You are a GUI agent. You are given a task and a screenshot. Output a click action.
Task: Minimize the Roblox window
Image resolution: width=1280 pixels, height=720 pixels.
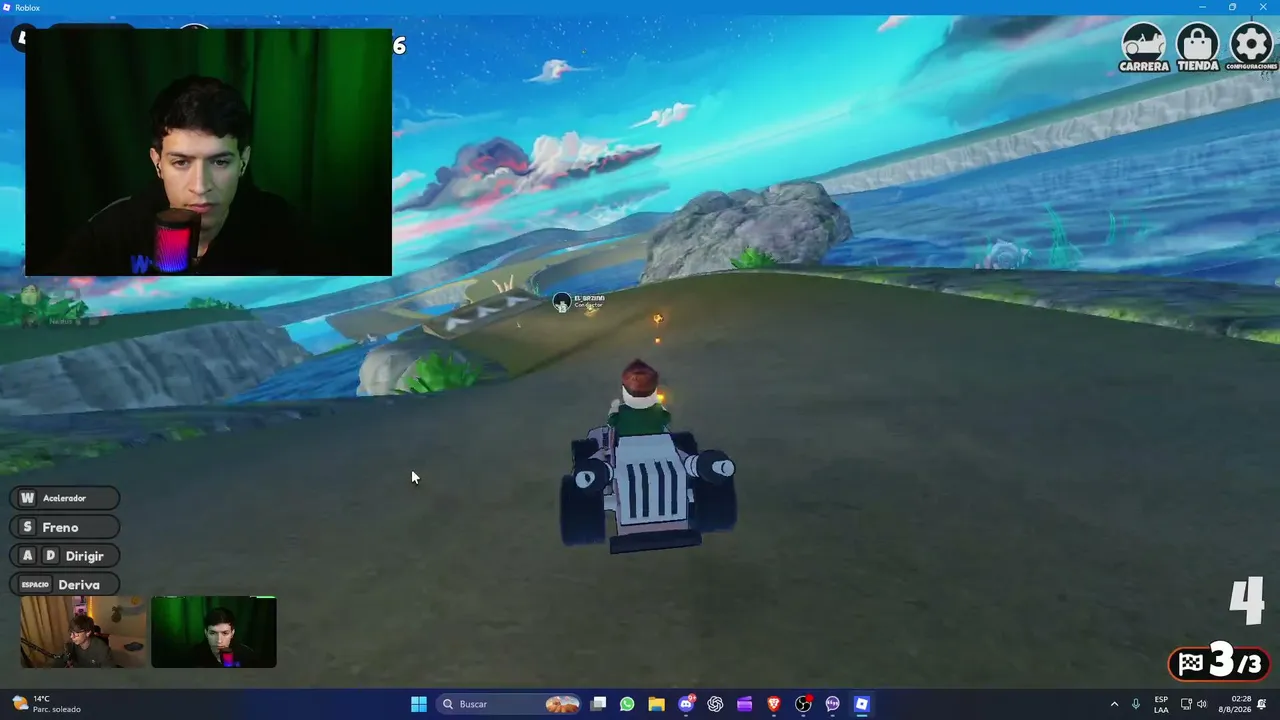pyautogui.click(x=1203, y=7)
